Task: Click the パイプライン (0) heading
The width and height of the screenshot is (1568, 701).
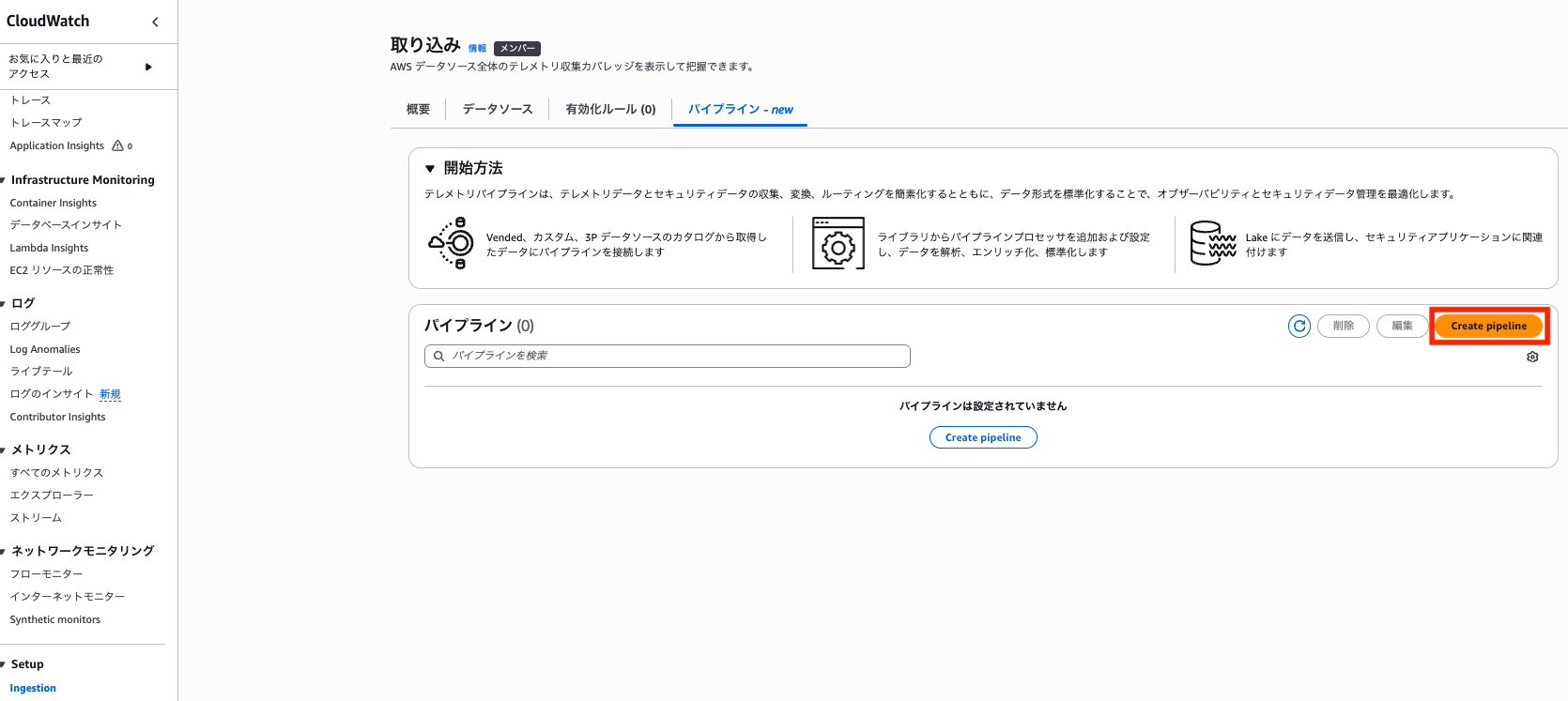Action: 479,326
